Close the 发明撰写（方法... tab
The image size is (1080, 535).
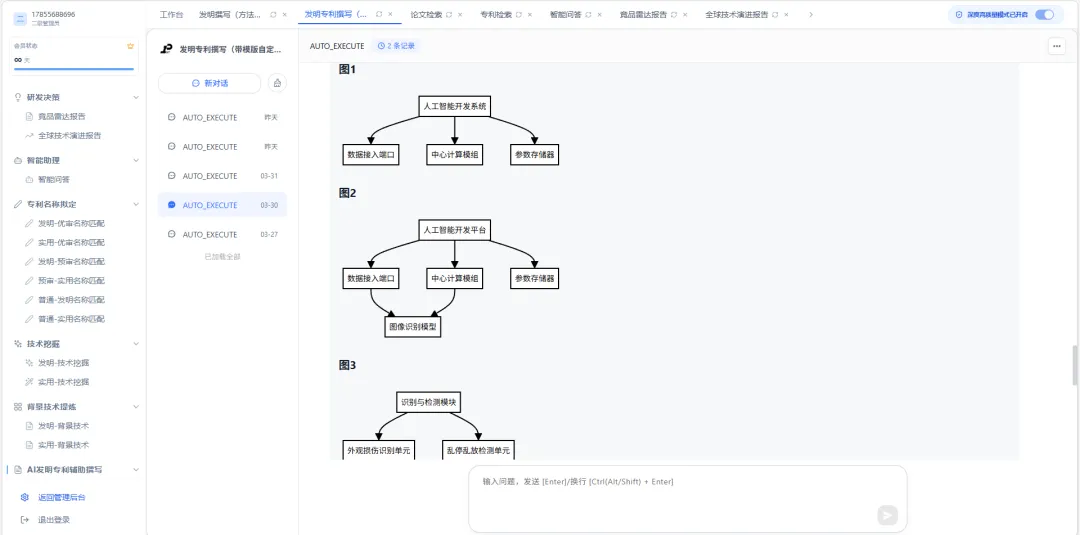pyautogui.click(x=284, y=14)
